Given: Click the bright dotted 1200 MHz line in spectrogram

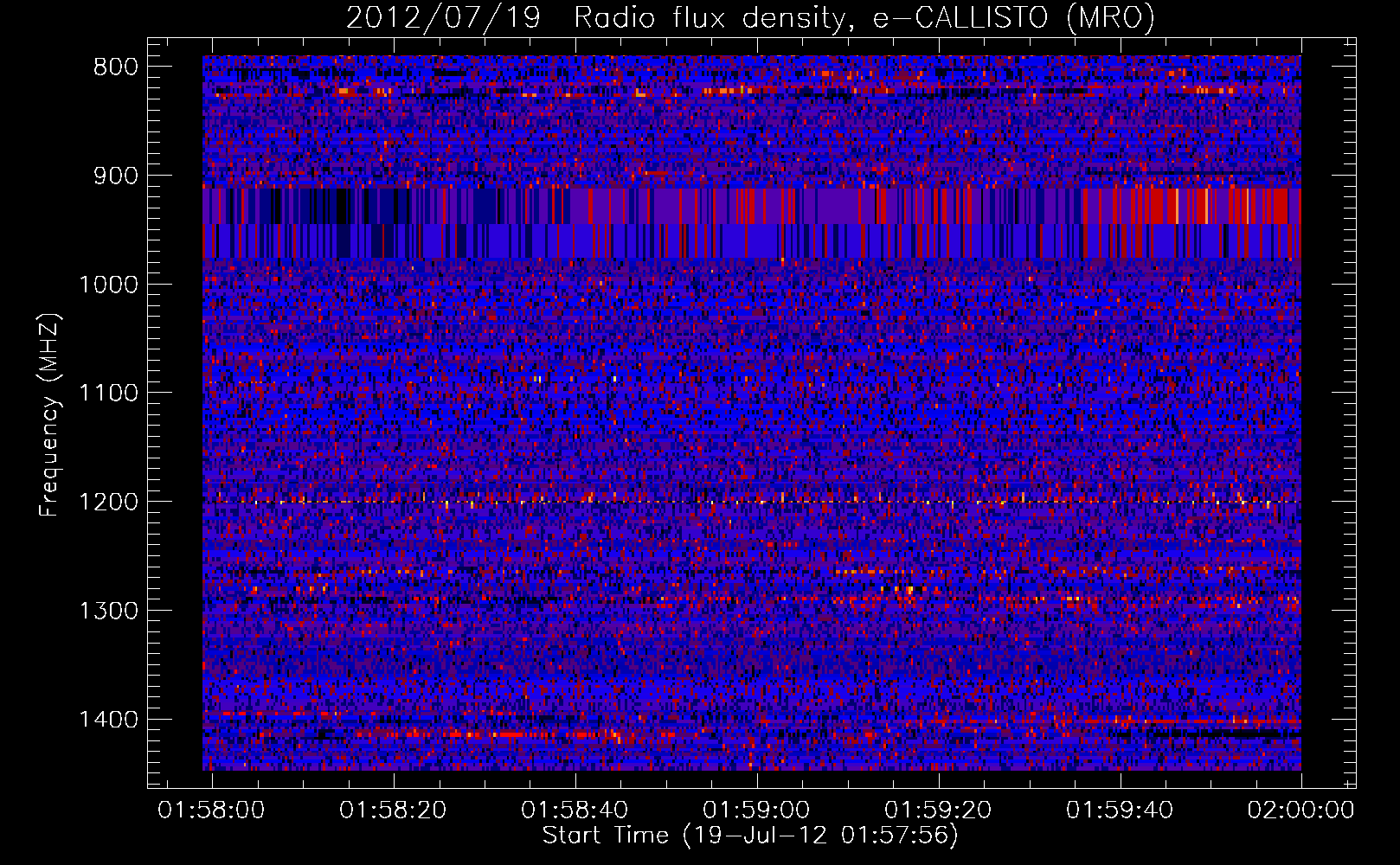Looking at the screenshot, I should tap(752, 502).
